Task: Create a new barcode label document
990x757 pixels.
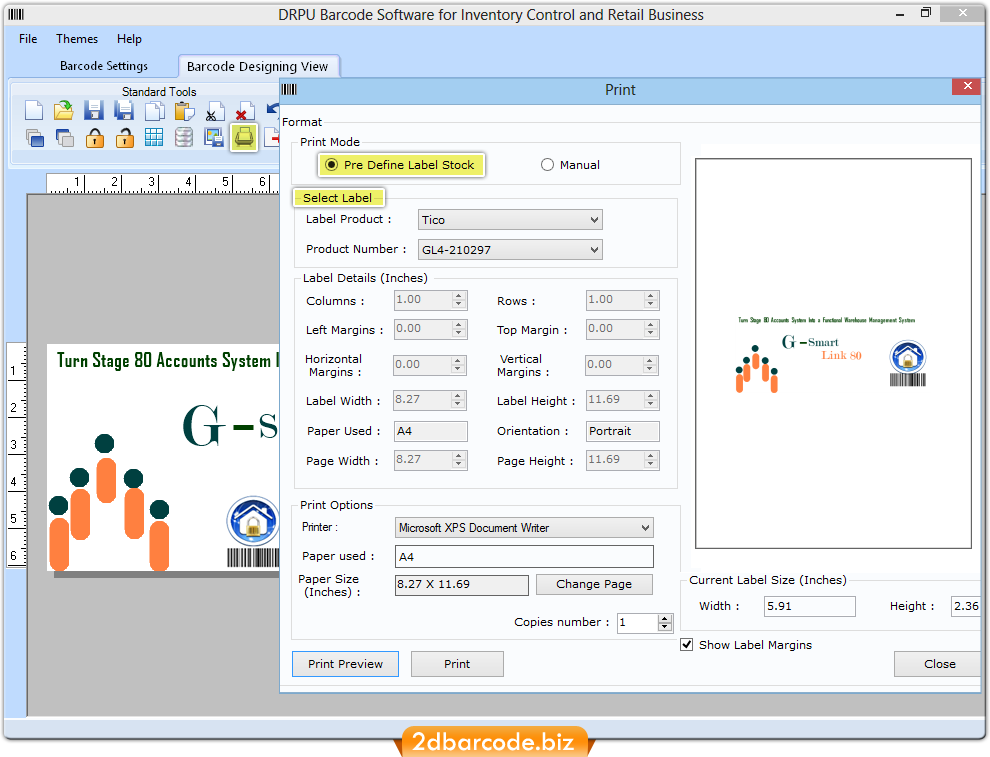Action: [x=34, y=111]
